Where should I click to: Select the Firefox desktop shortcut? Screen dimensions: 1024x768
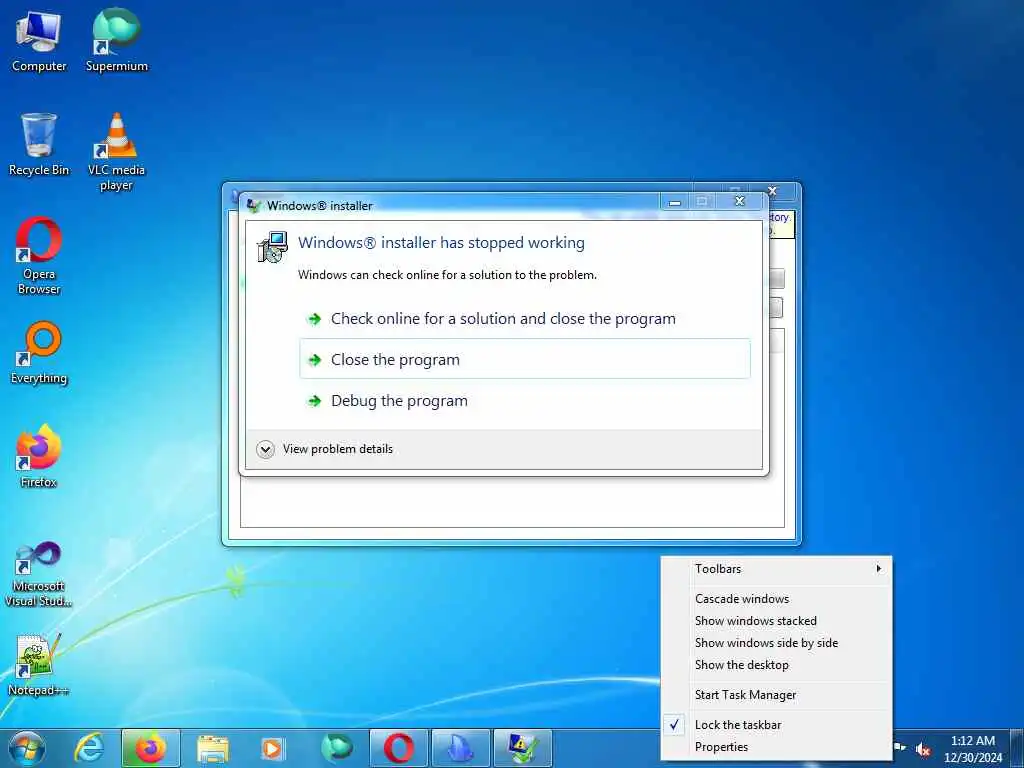coord(39,456)
